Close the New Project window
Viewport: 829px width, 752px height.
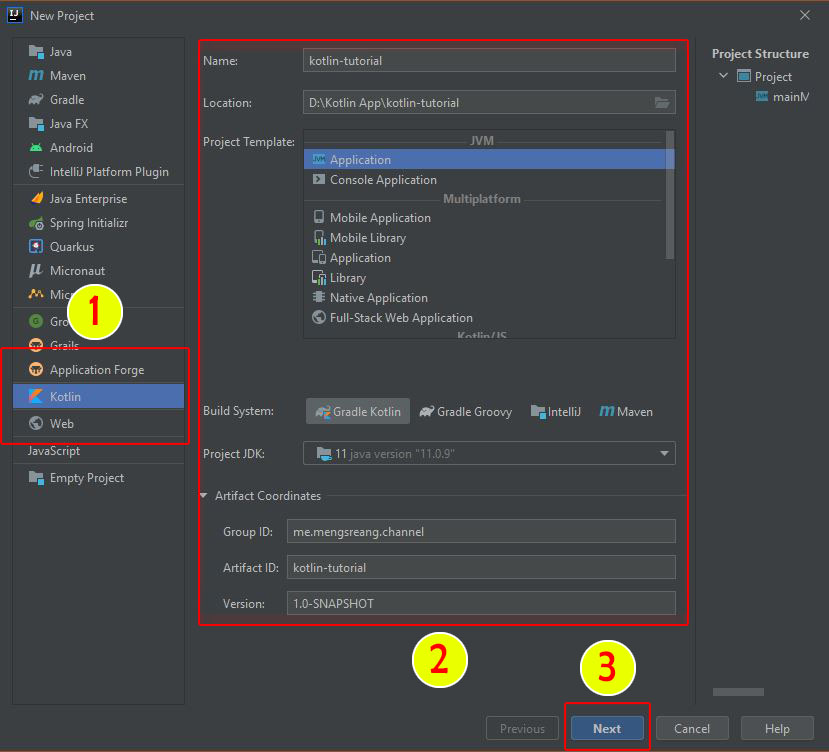(805, 15)
